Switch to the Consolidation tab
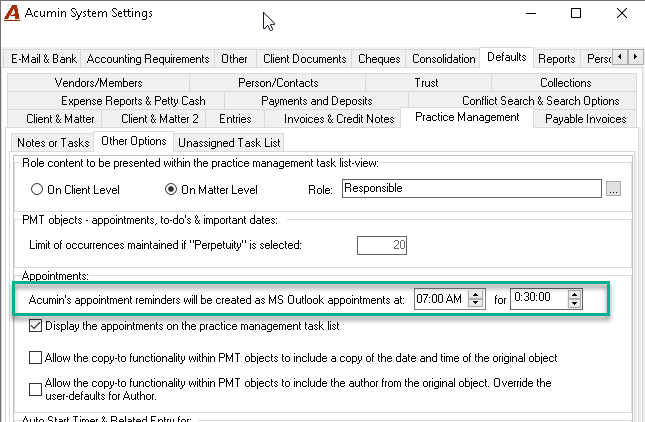Image resolution: width=645 pixels, height=422 pixels. pos(443,59)
